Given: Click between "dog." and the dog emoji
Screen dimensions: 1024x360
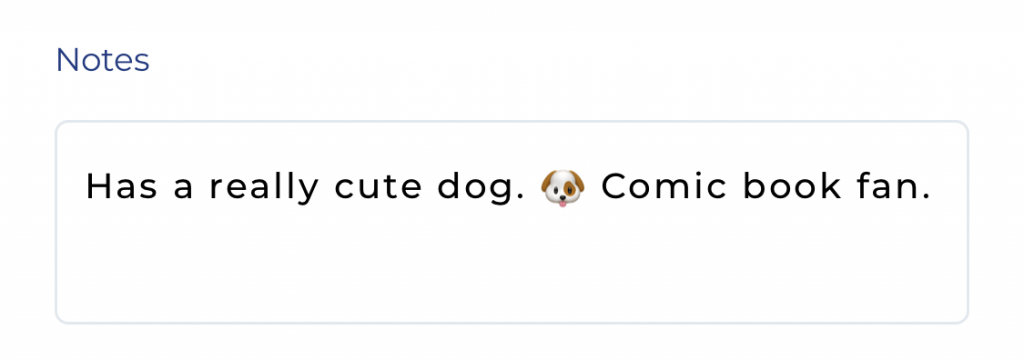Looking at the screenshot, I should [534, 188].
